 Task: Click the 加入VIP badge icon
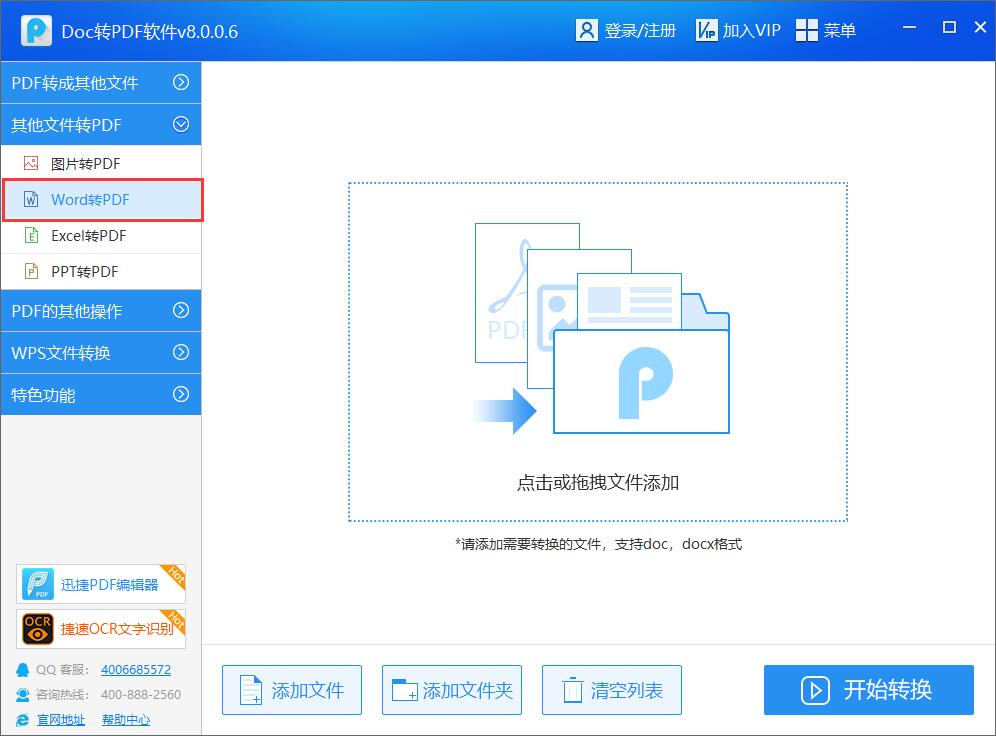(x=706, y=29)
